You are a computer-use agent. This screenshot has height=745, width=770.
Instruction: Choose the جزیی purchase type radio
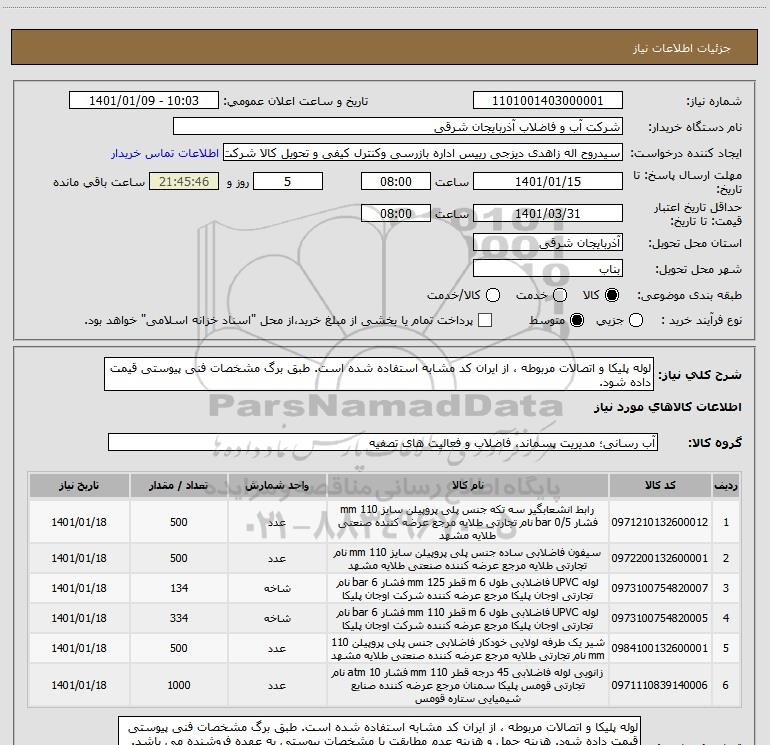[x=635, y=320]
